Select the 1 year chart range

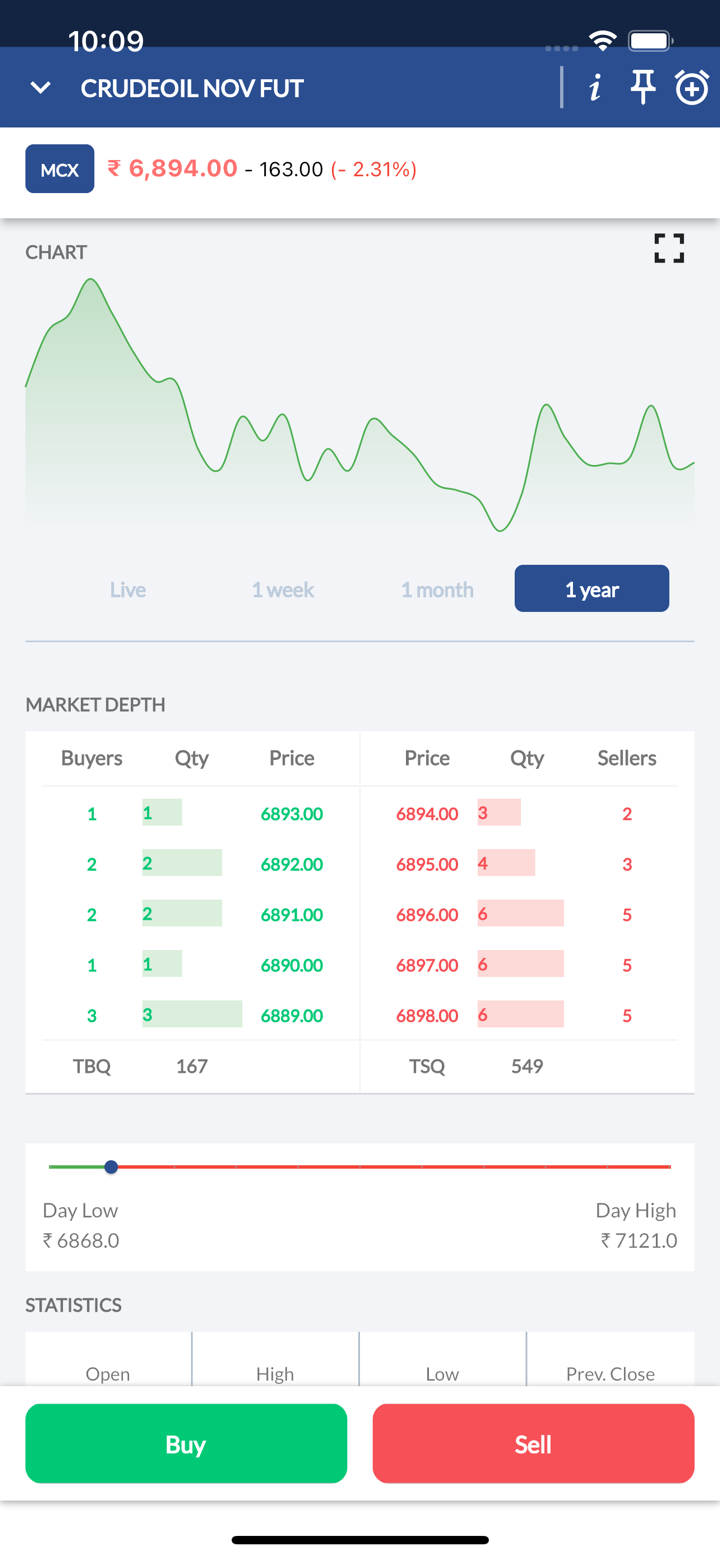pyautogui.click(x=591, y=589)
